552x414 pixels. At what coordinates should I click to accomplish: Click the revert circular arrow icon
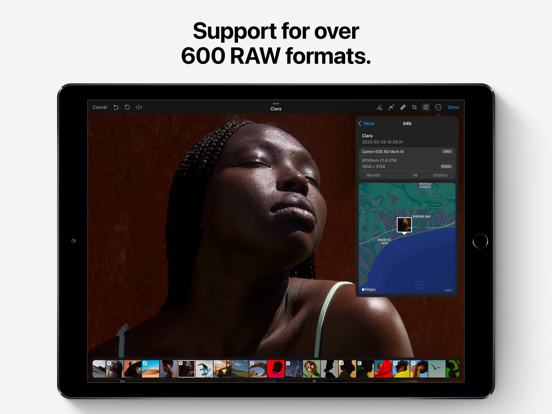tap(127, 107)
